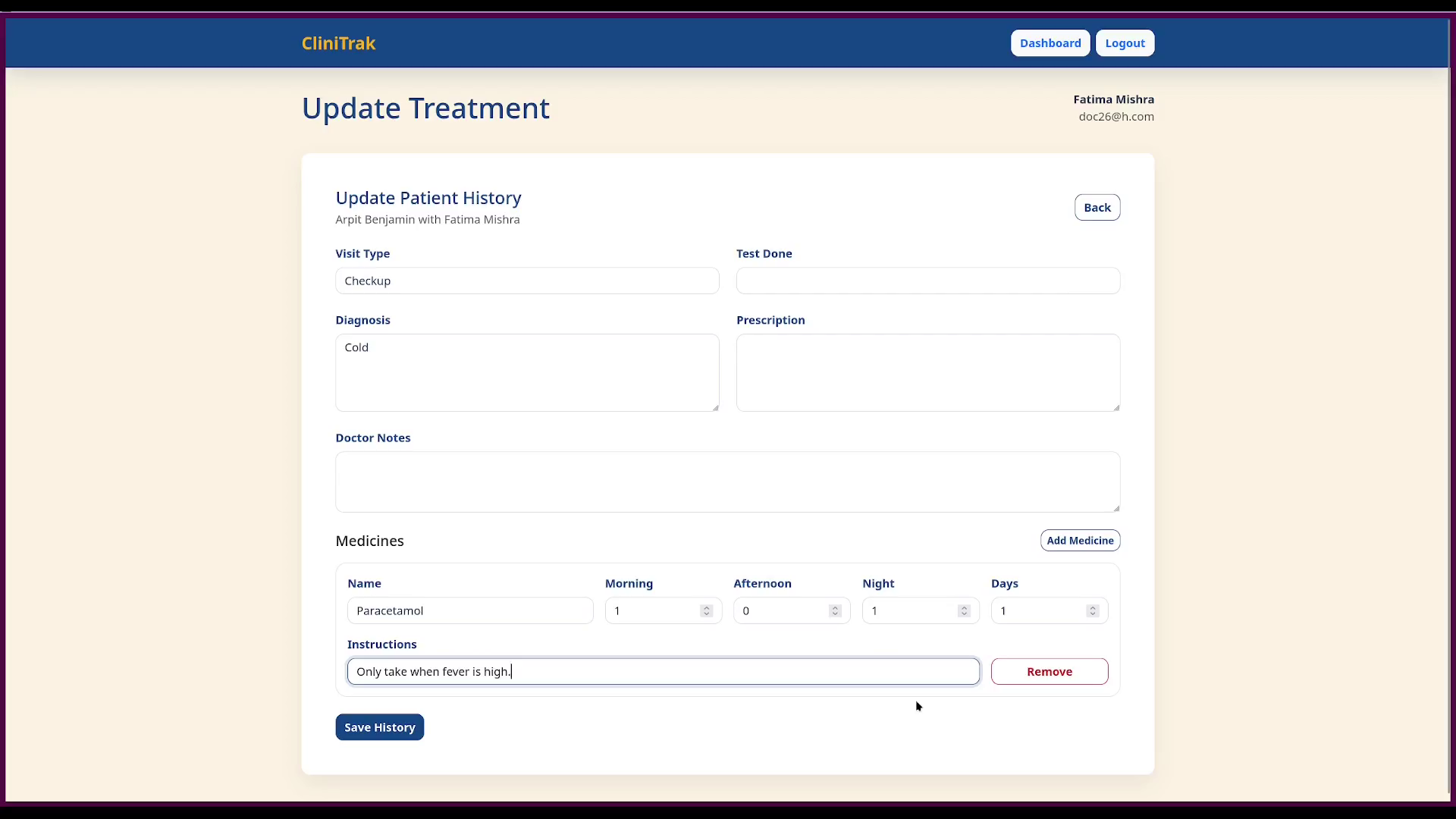Image resolution: width=1456 pixels, height=819 pixels.
Task: Click the Morning dose stepper arrows
Action: 706,610
